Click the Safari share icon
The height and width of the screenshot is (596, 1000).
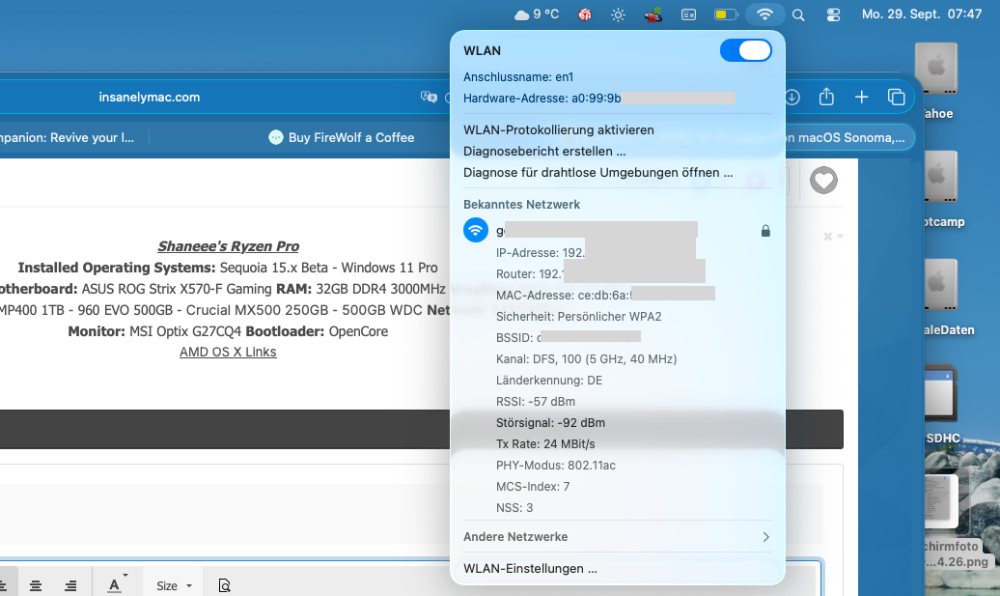[827, 97]
